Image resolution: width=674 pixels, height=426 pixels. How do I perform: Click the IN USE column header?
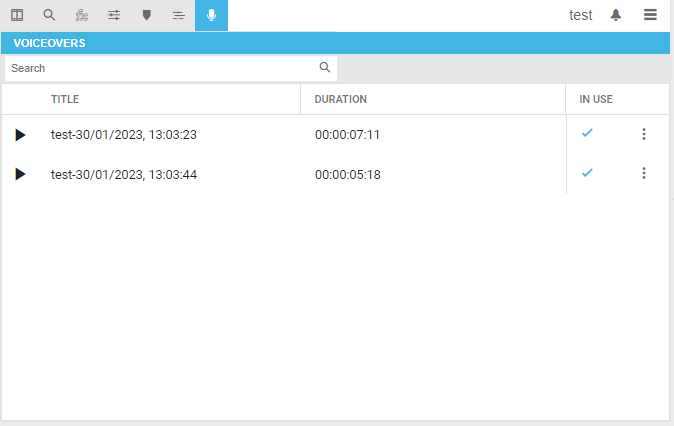click(x=596, y=99)
